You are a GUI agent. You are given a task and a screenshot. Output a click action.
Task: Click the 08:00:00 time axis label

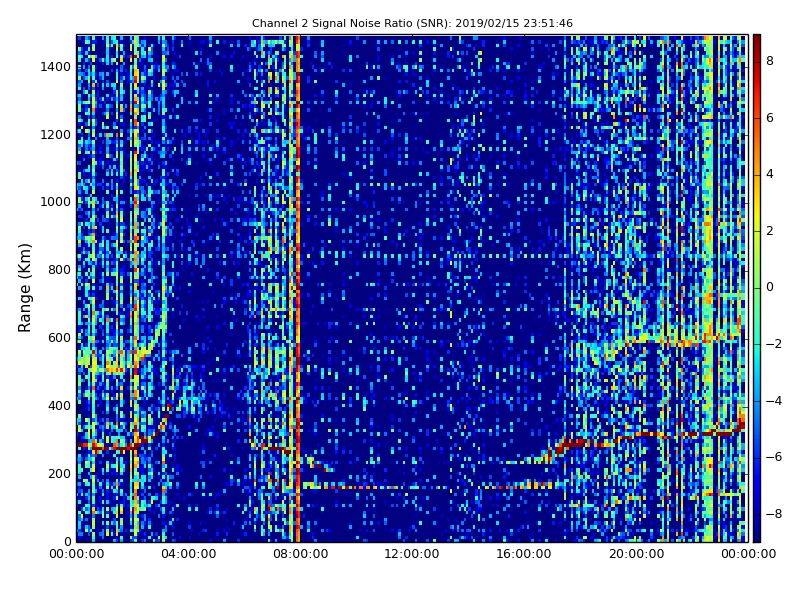[x=301, y=554]
